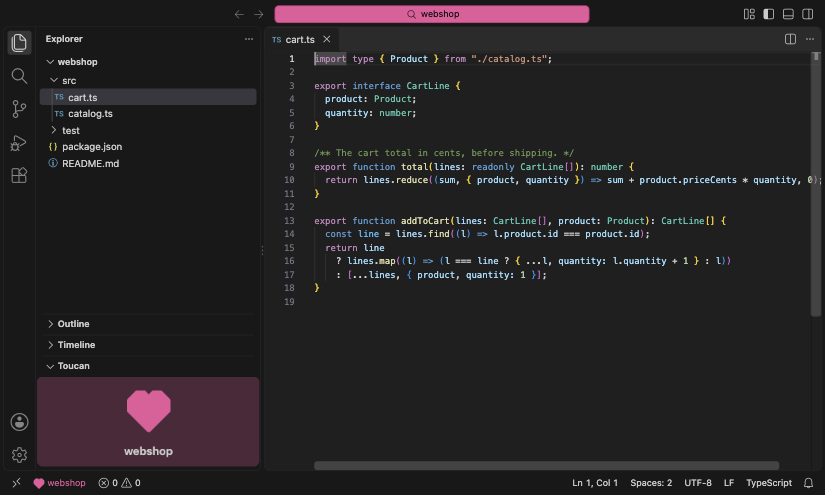Viewport: 825px width, 495px height.
Task: Open the Extensions view
Action: pos(19,175)
